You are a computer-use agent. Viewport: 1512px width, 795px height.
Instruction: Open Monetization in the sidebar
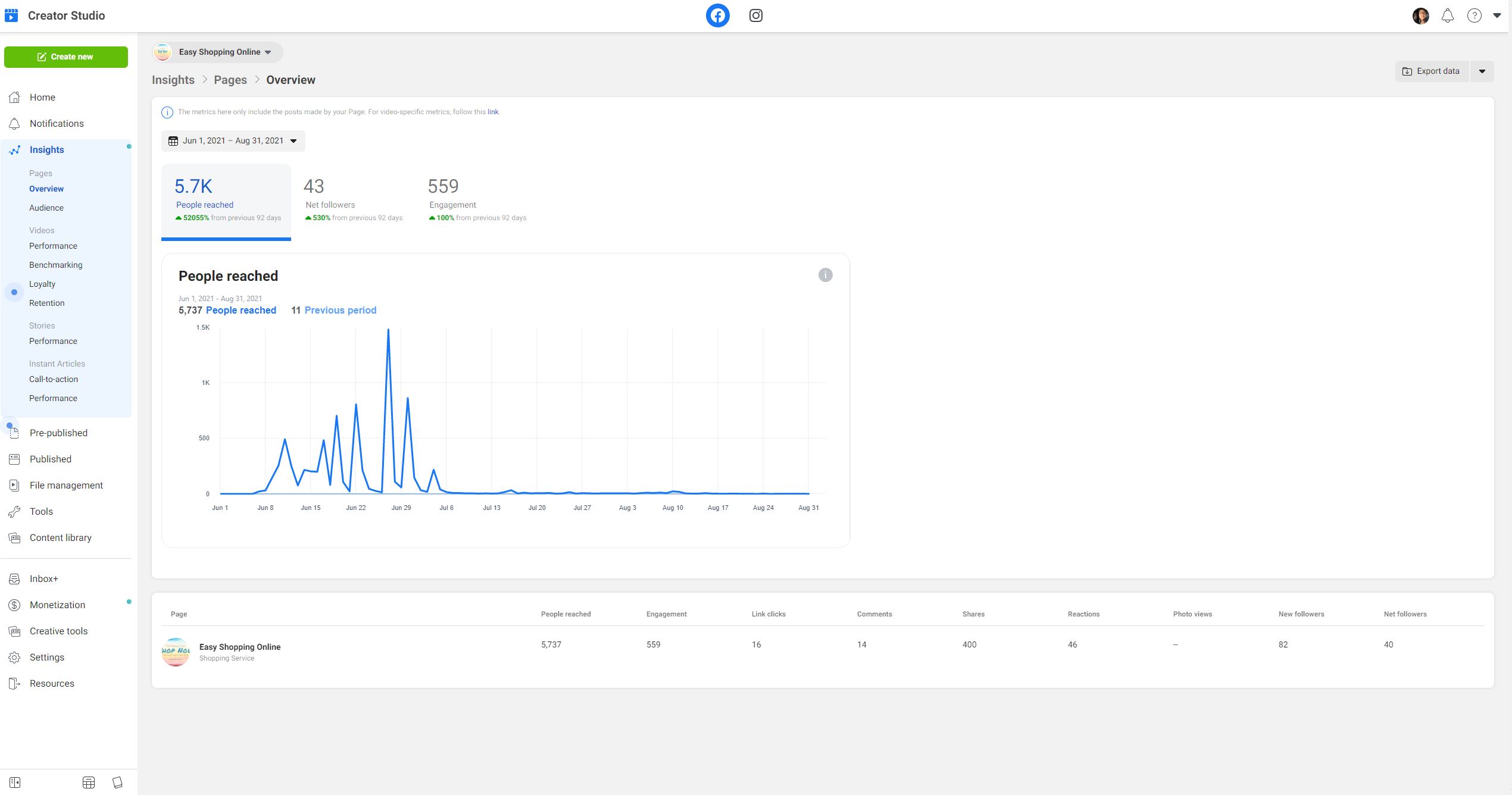point(57,605)
